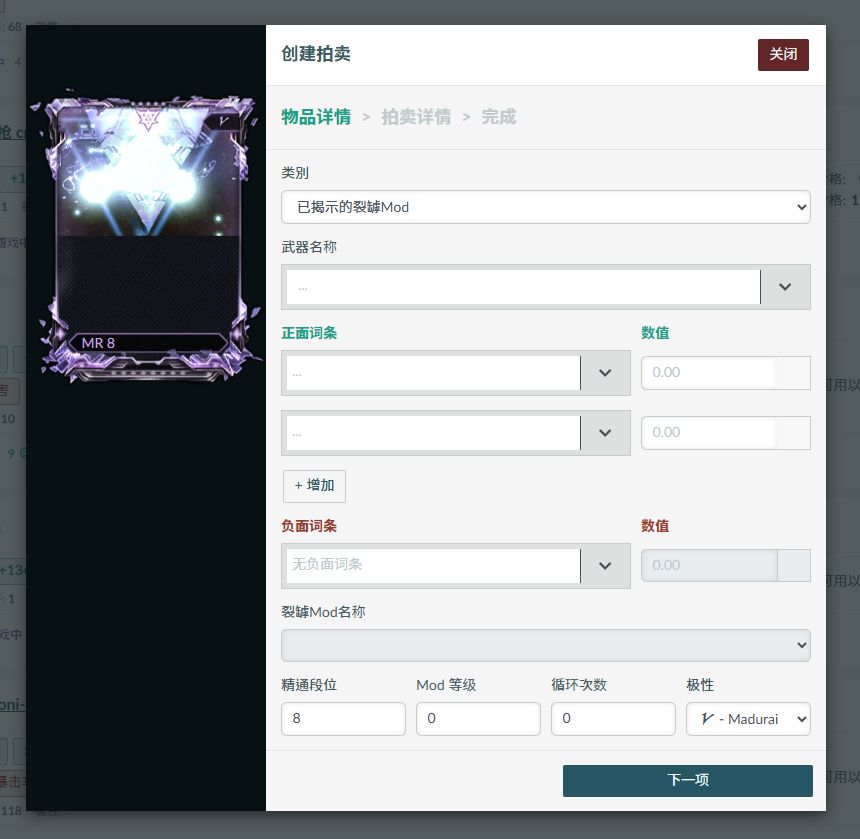Open the 极性 dropdown showing Madurai
The width and height of the screenshot is (860, 839).
click(x=748, y=718)
